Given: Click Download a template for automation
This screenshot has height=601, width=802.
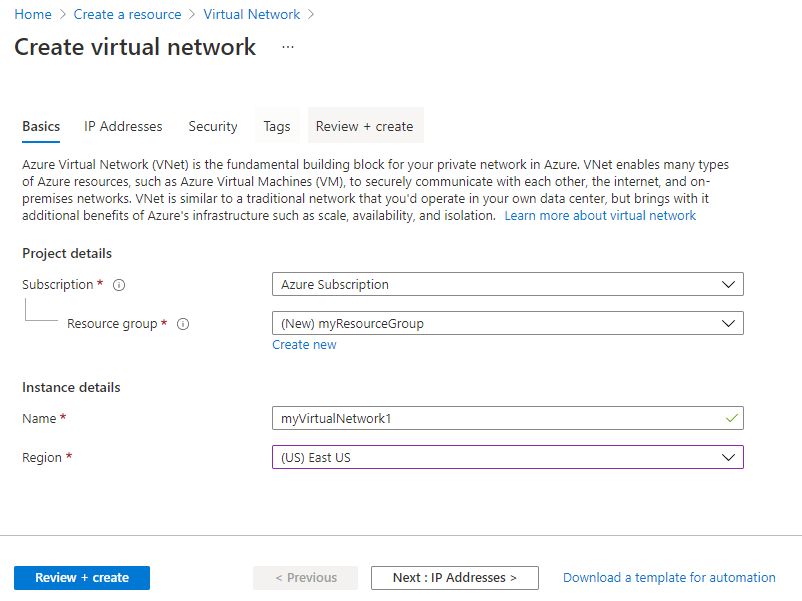Looking at the screenshot, I should [x=669, y=578].
